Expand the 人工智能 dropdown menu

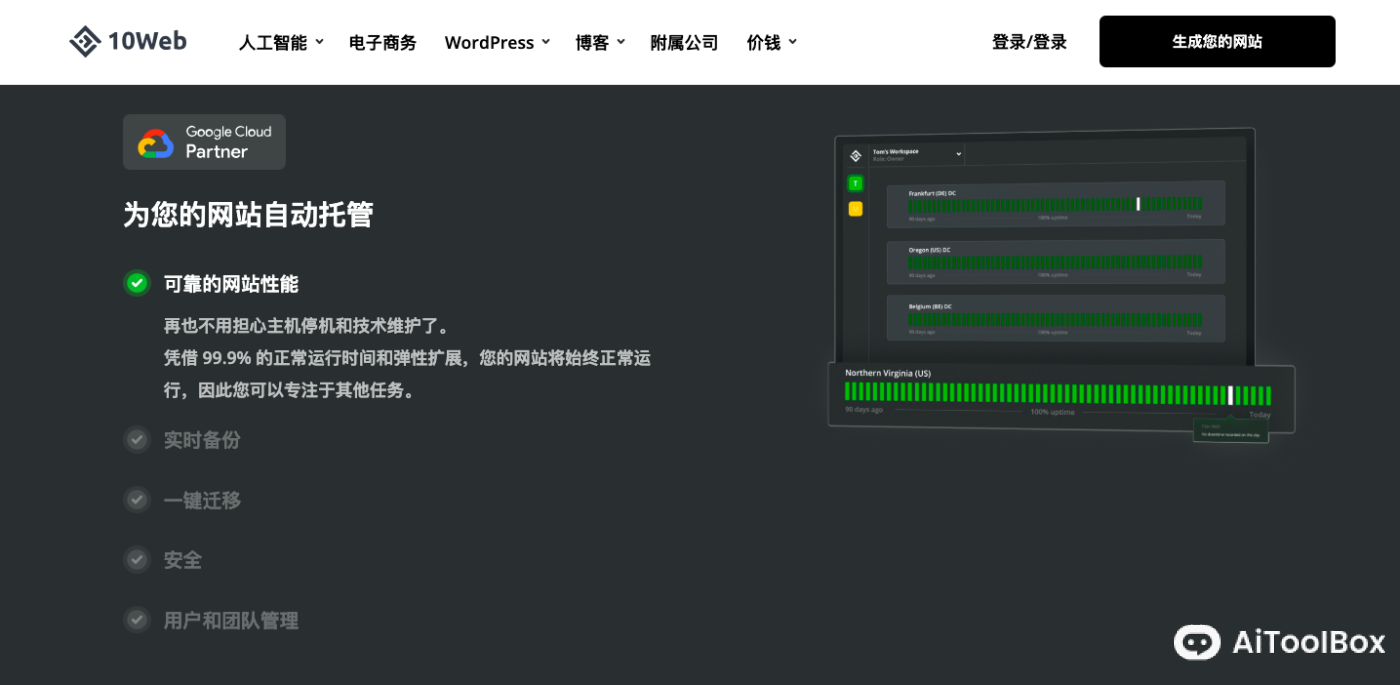click(x=280, y=42)
